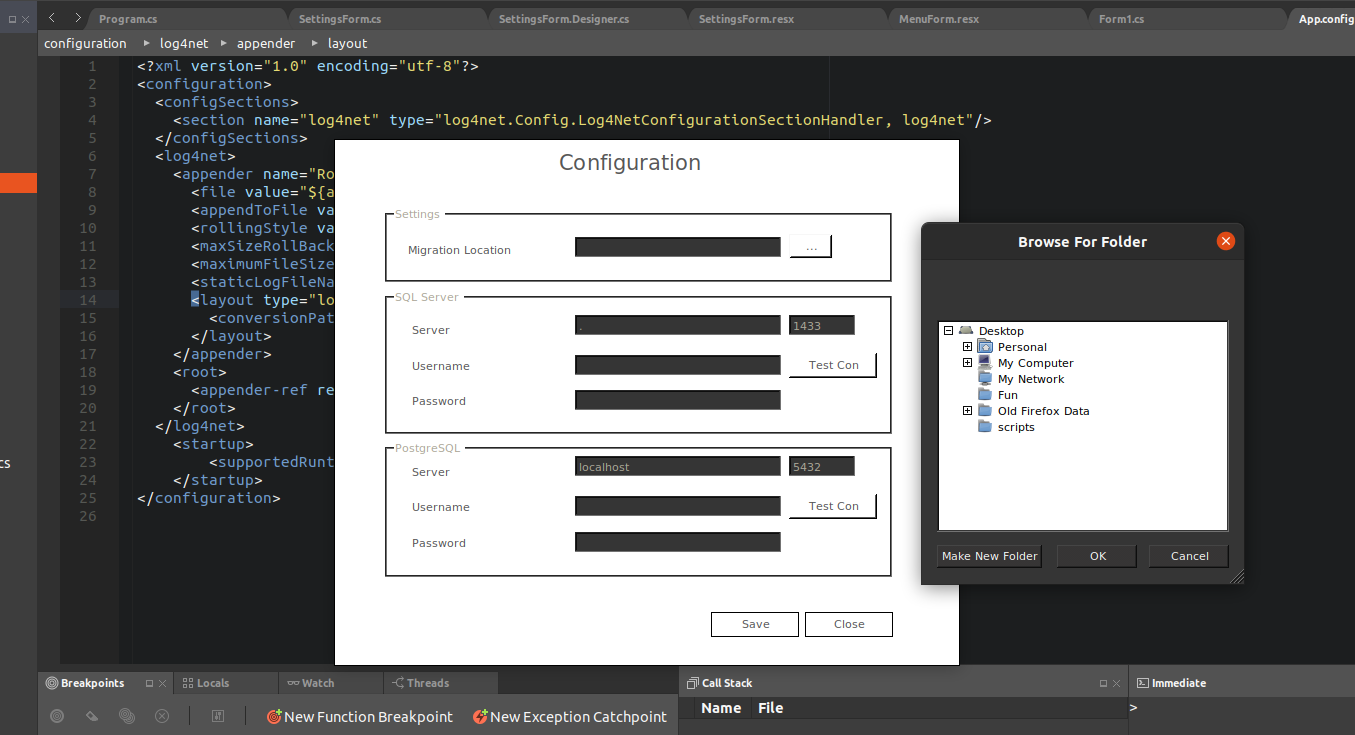Image resolution: width=1355 pixels, height=735 pixels.
Task: Click the My Network icon in tree
Action: tap(985, 378)
